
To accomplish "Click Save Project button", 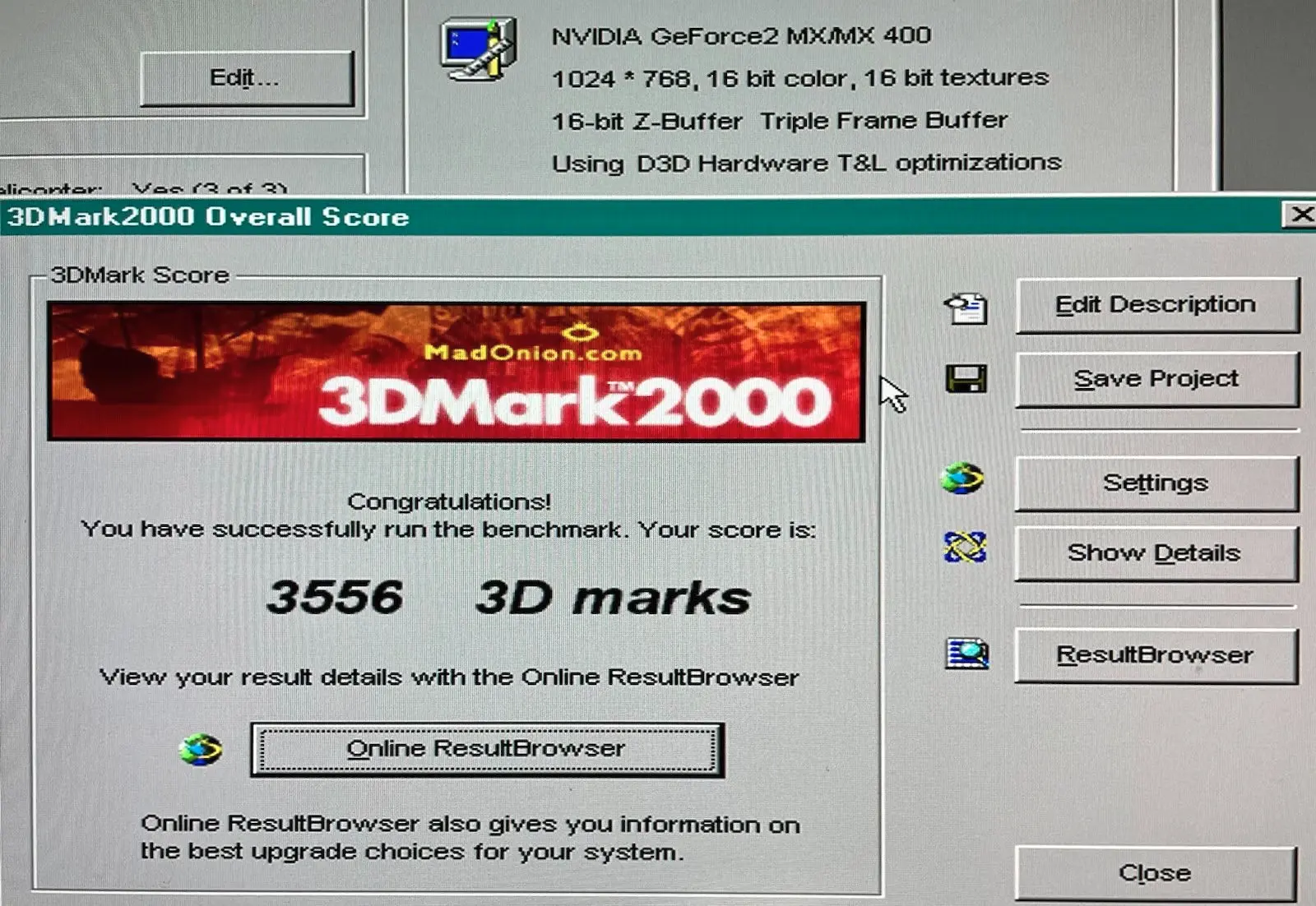I will (x=1157, y=379).
